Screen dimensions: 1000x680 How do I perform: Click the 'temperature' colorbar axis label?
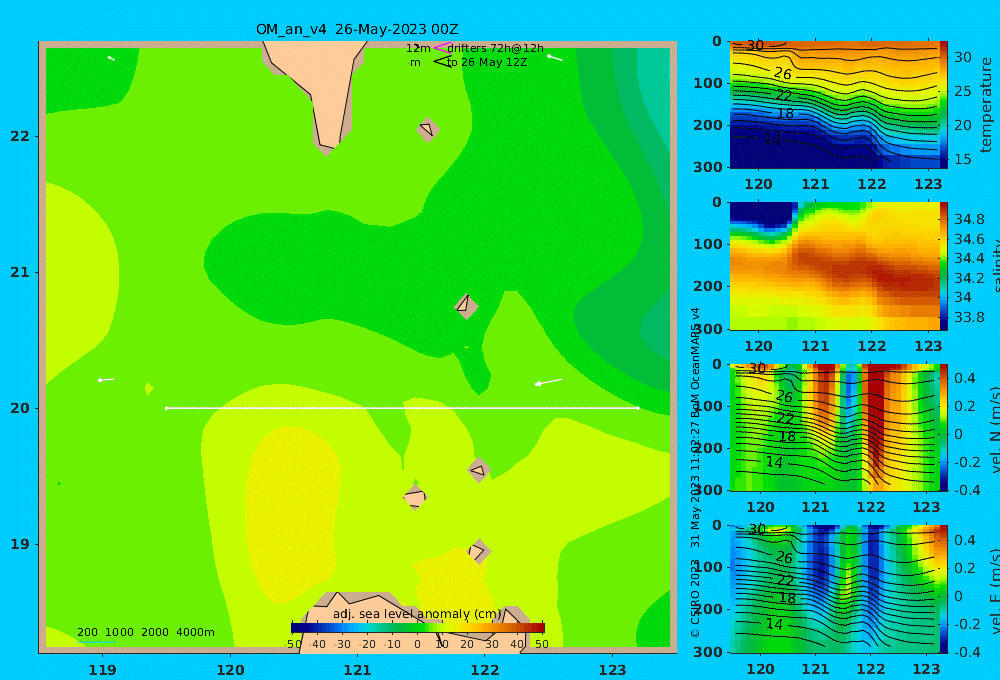(986, 105)
